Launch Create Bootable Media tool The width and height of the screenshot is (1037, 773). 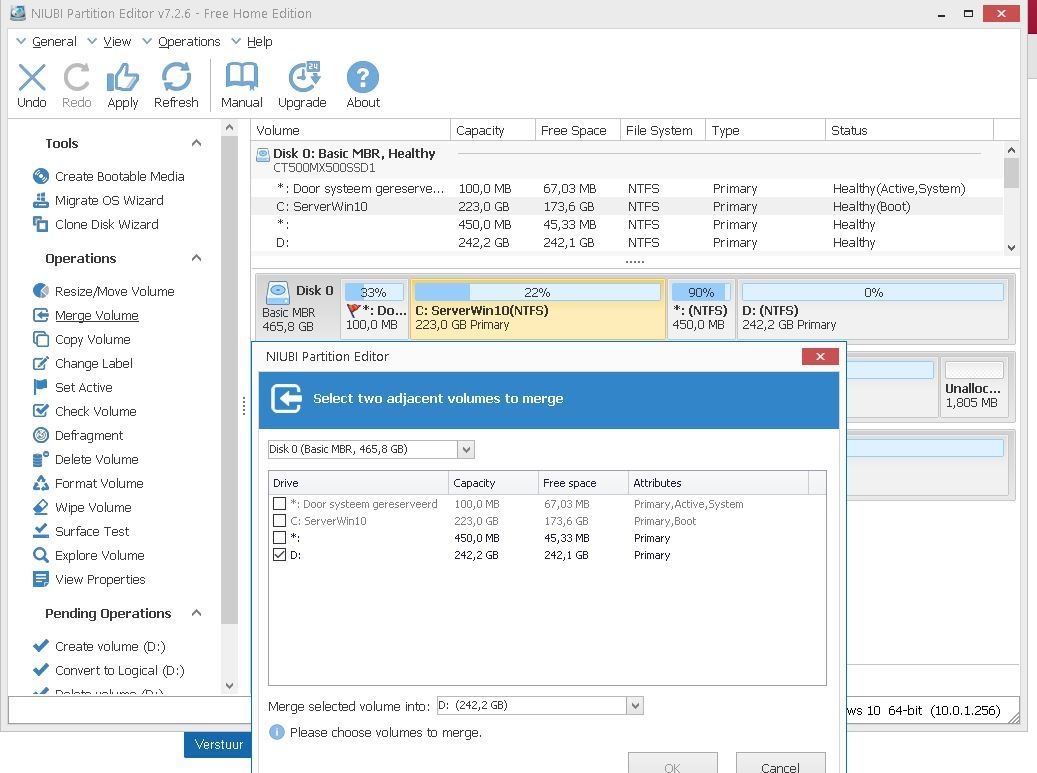(119, 177)
